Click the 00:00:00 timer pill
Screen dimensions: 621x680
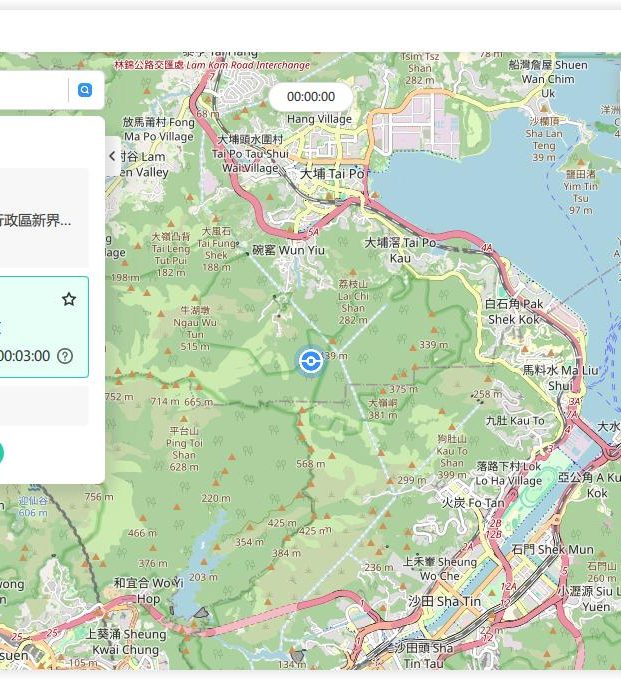(x=310, y=97)
